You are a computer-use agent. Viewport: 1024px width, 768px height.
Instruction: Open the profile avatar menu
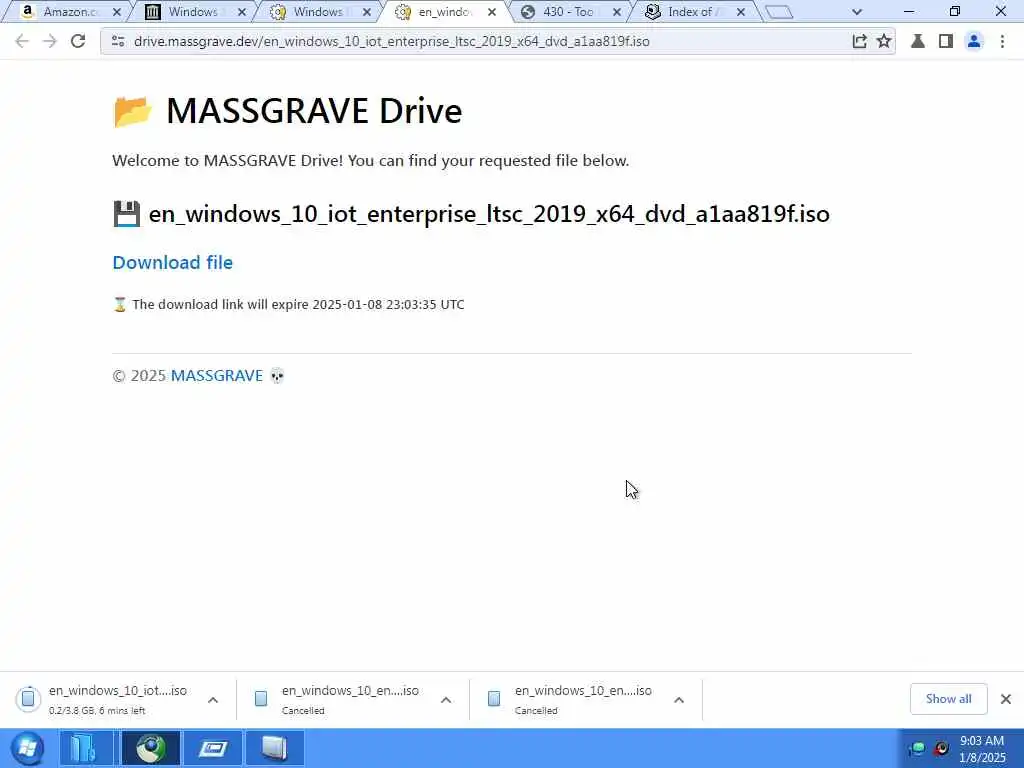tap(974, 41)
